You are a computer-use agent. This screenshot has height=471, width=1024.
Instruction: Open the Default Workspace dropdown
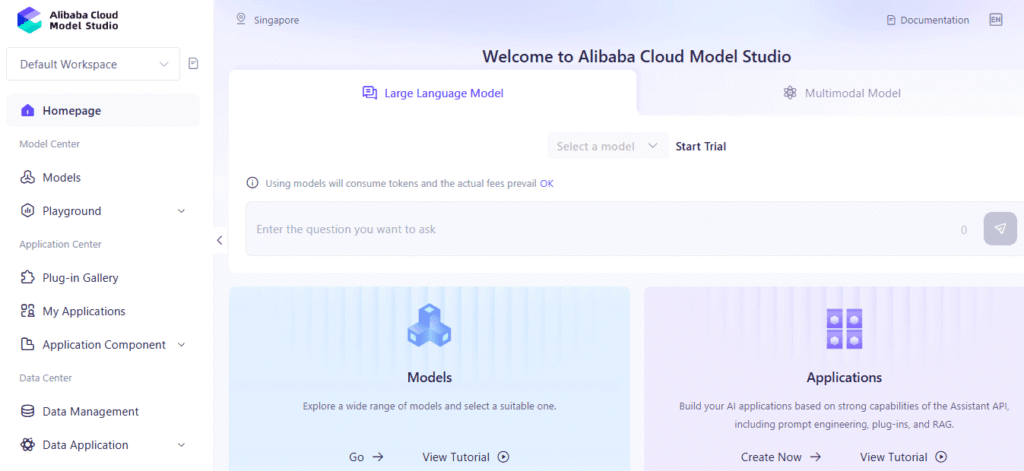(93, 64)
